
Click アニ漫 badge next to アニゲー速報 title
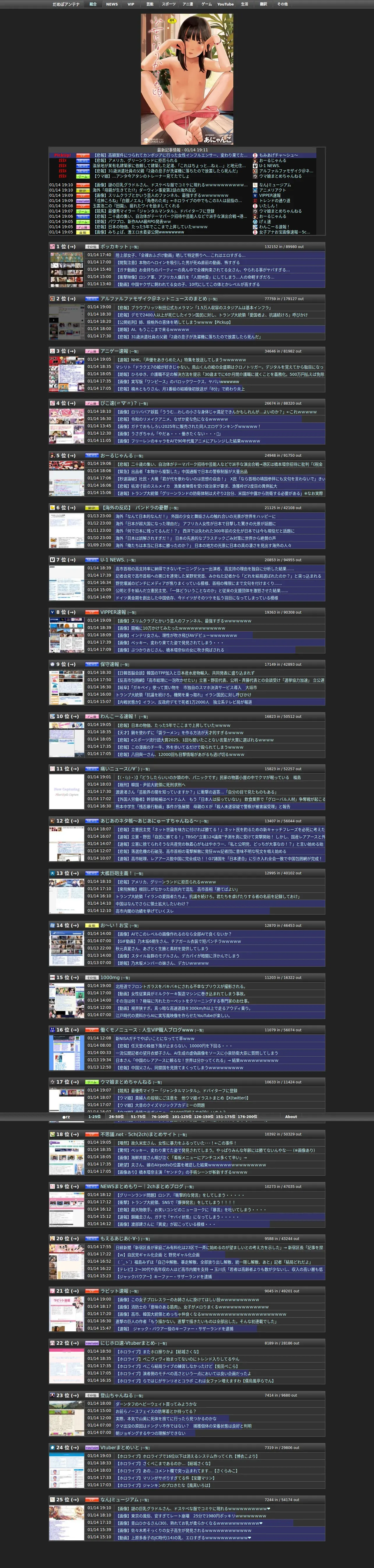click(x=91, y=351)
